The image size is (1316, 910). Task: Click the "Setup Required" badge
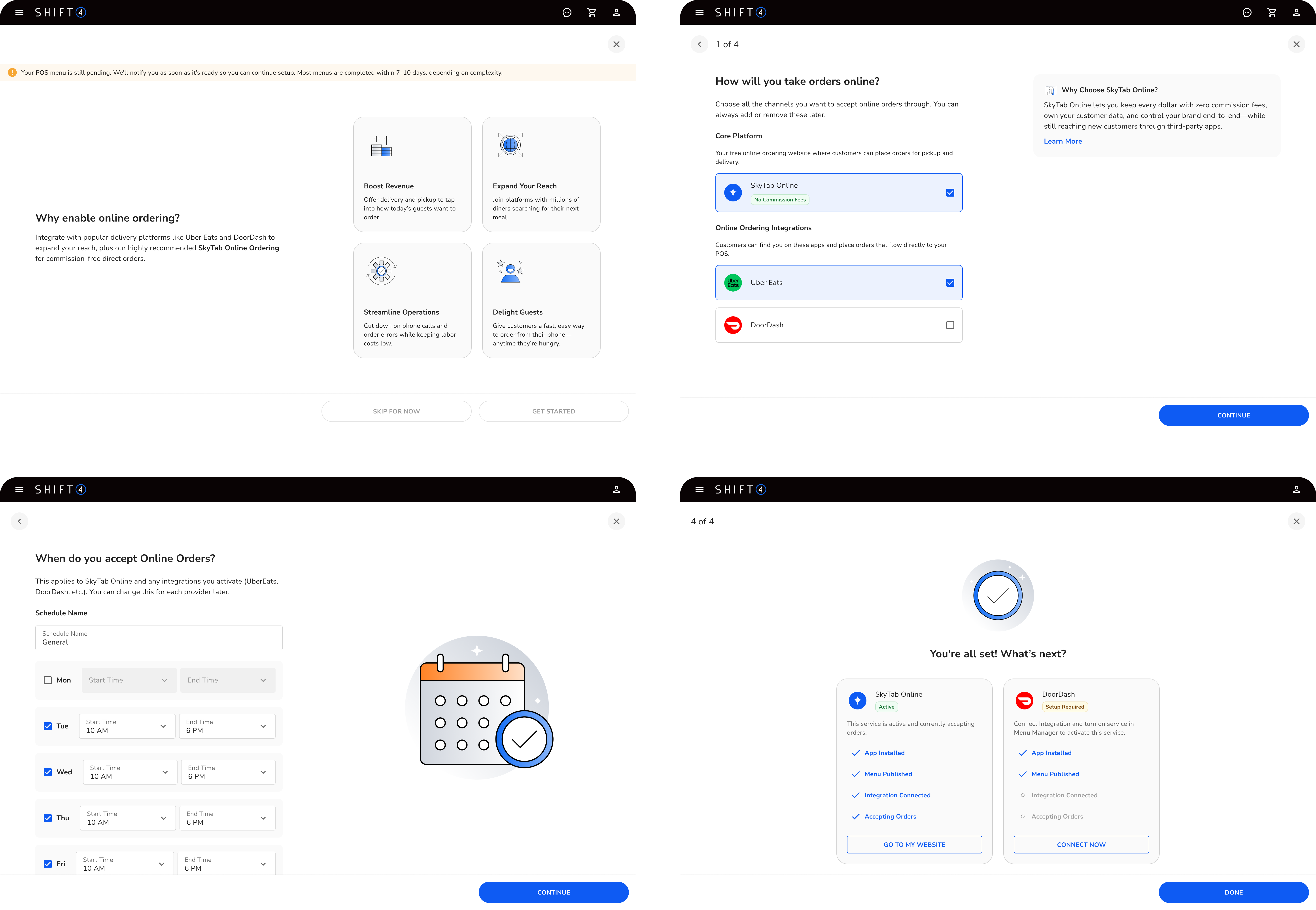click(x=1065, y=707)
